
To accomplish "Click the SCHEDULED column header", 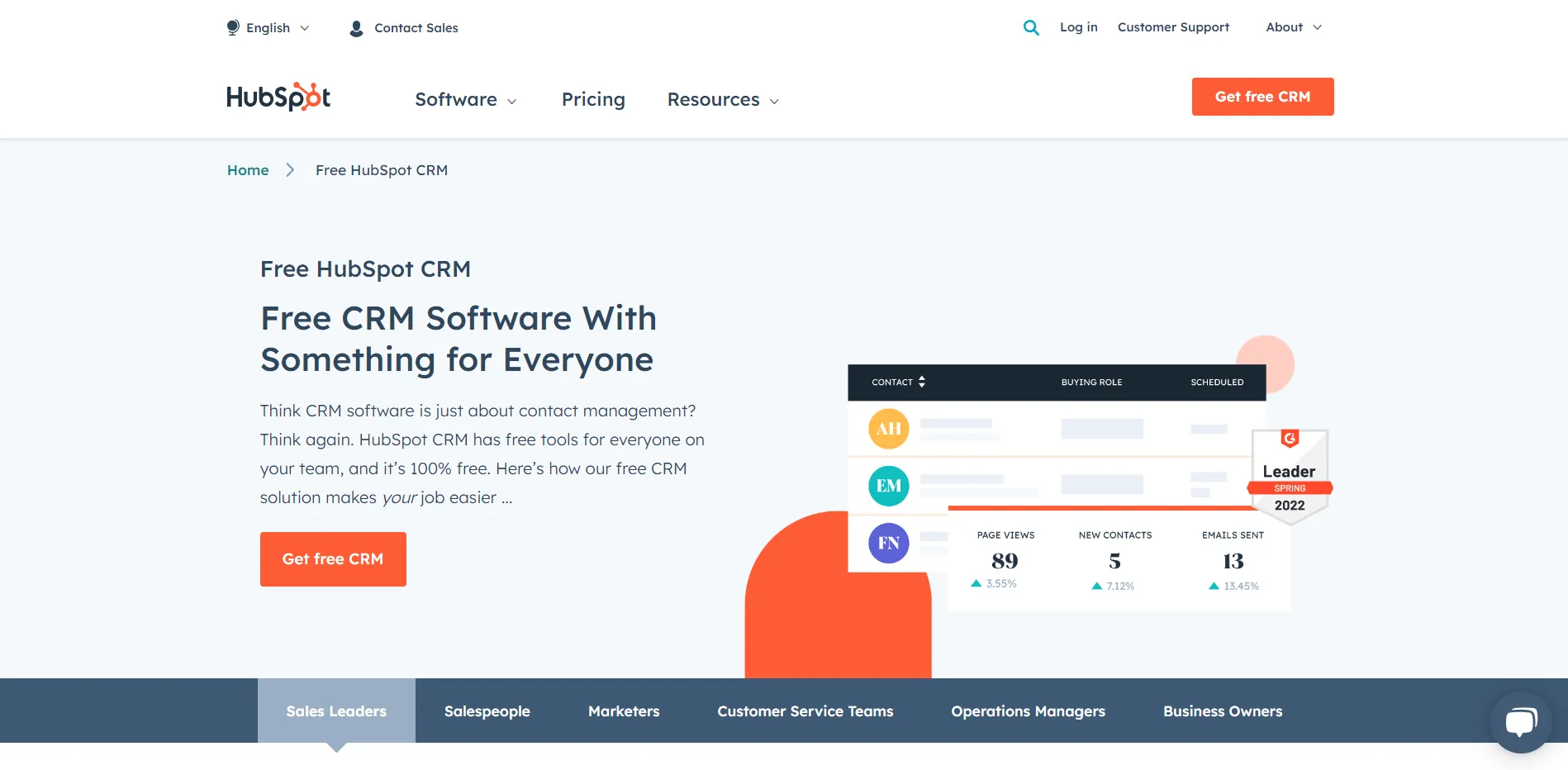I will (1217, 383).
